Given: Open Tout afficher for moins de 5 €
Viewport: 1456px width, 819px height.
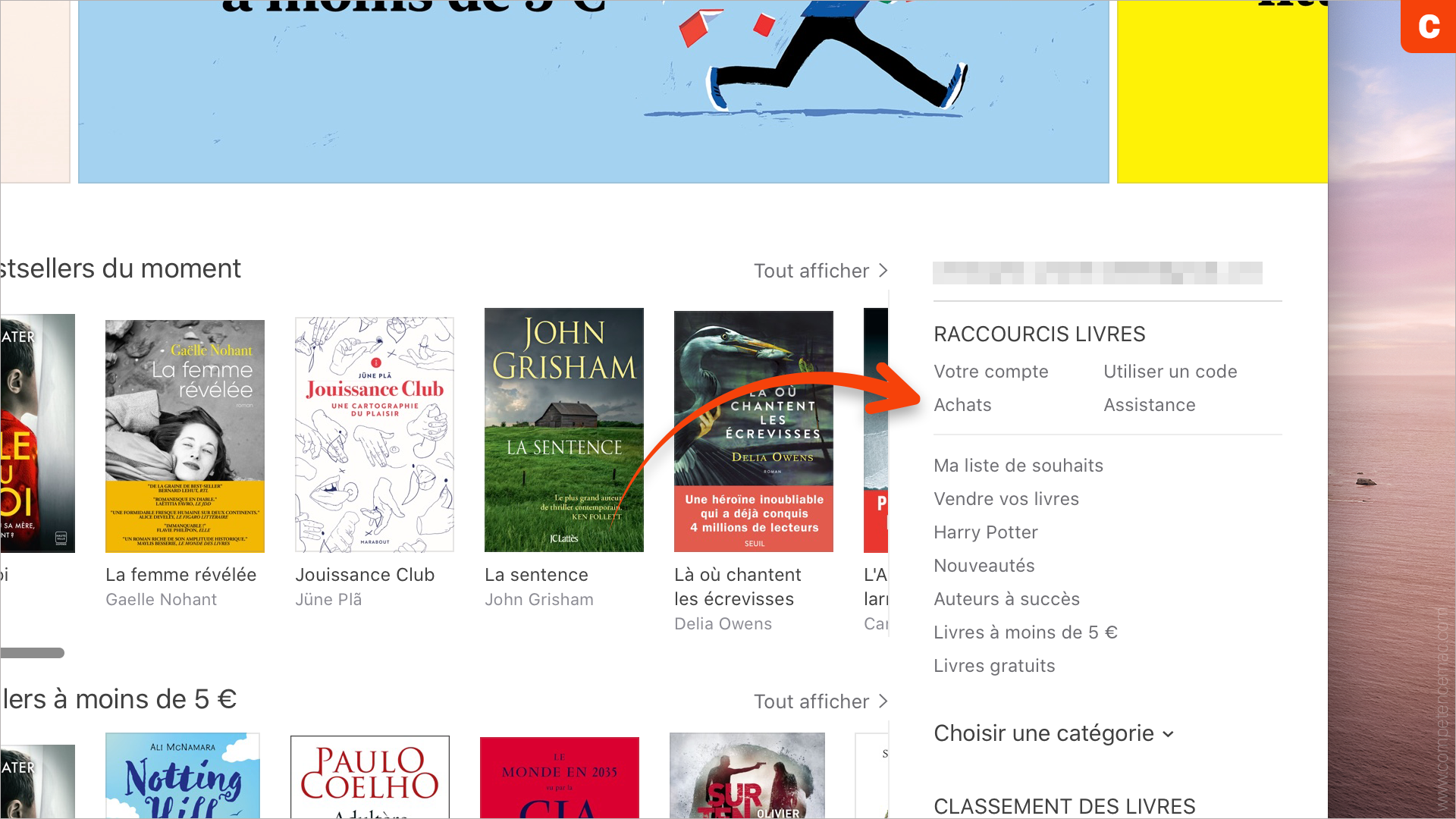Looking at the screenshot, I should click(821, 701).
